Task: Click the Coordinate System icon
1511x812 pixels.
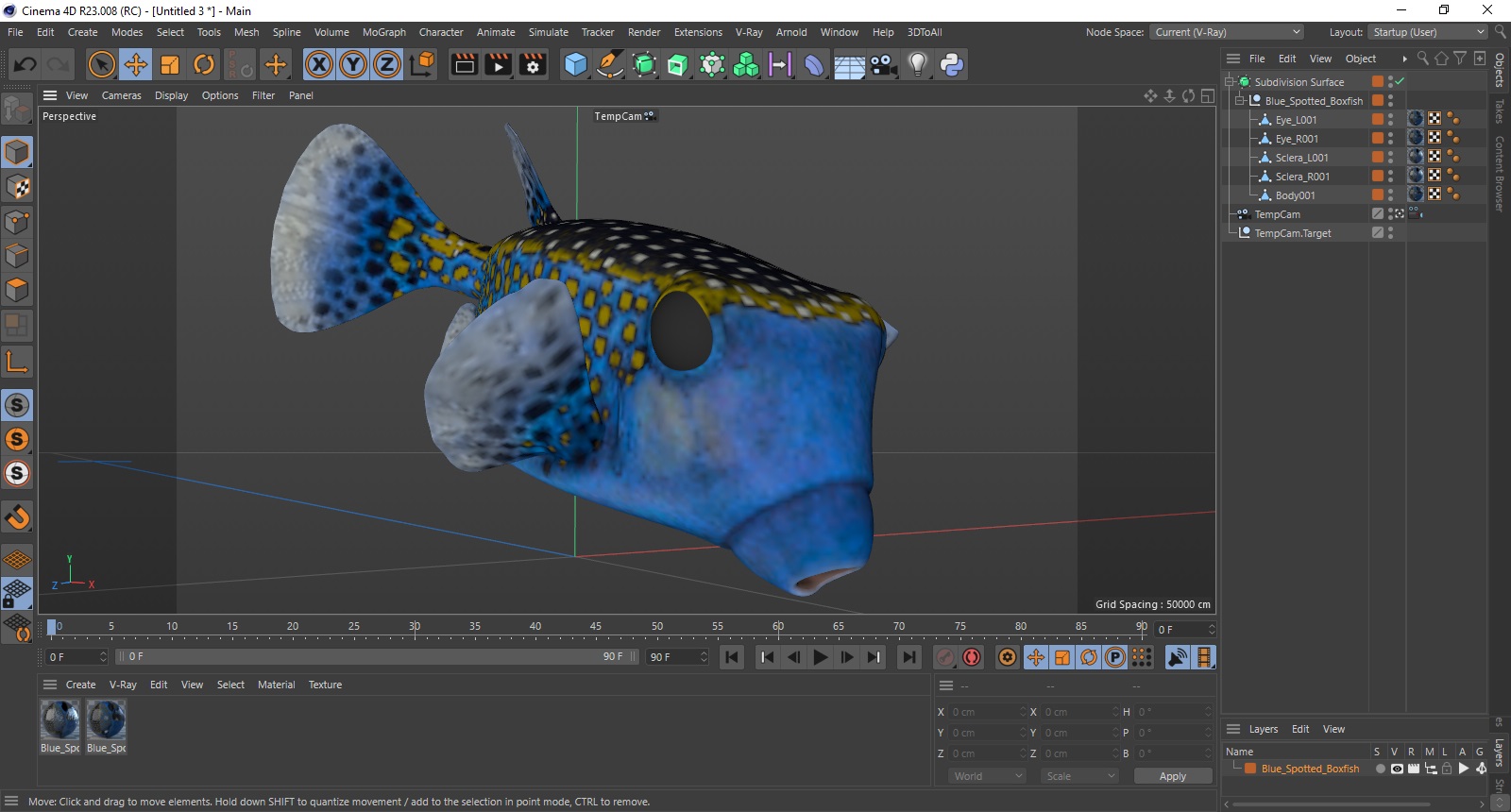Action: [x=422, y=64]
